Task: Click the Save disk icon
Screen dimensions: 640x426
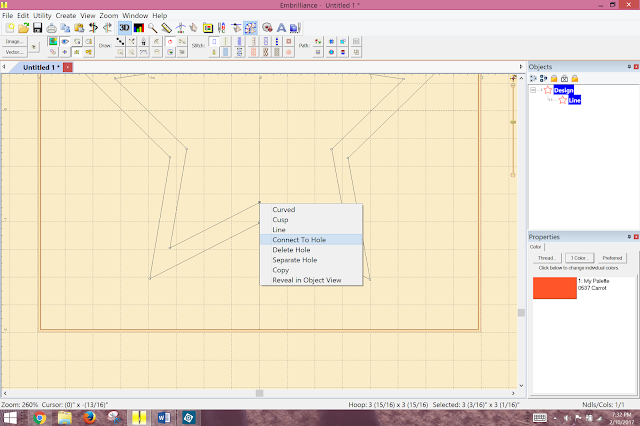Action: (37, 28)
